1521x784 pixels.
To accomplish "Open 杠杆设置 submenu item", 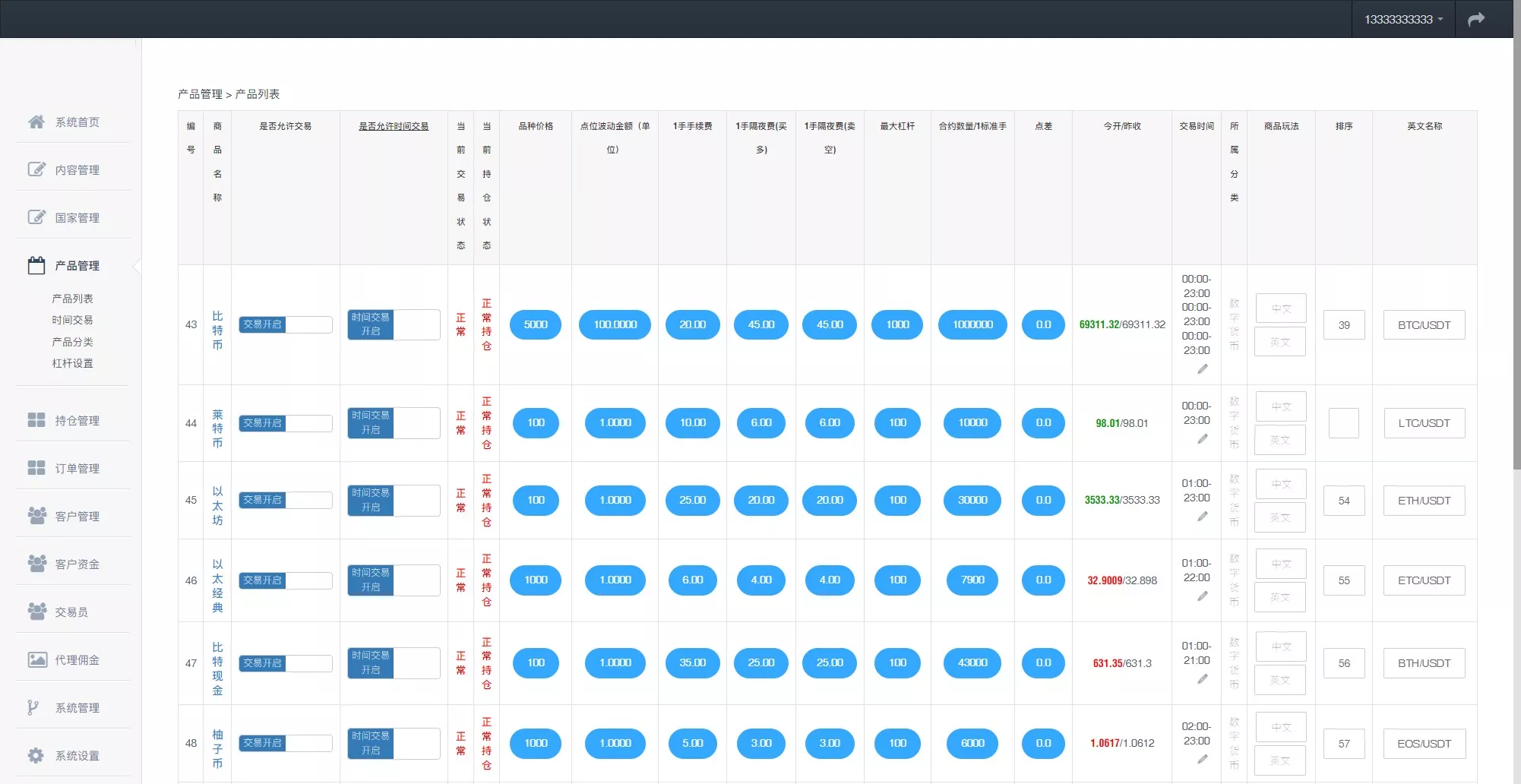I will click(x=72, y=363).
